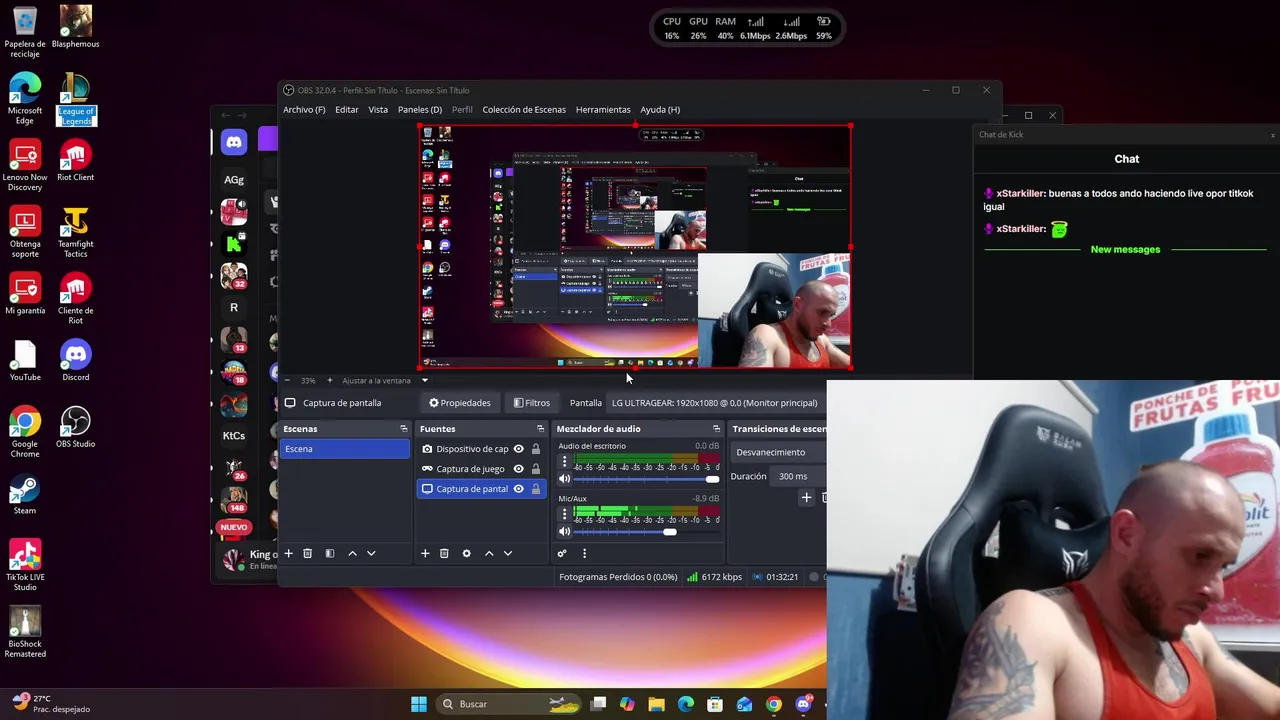Delete the selected scene with trash icon
1280x720 pixels.
point(307,553)
